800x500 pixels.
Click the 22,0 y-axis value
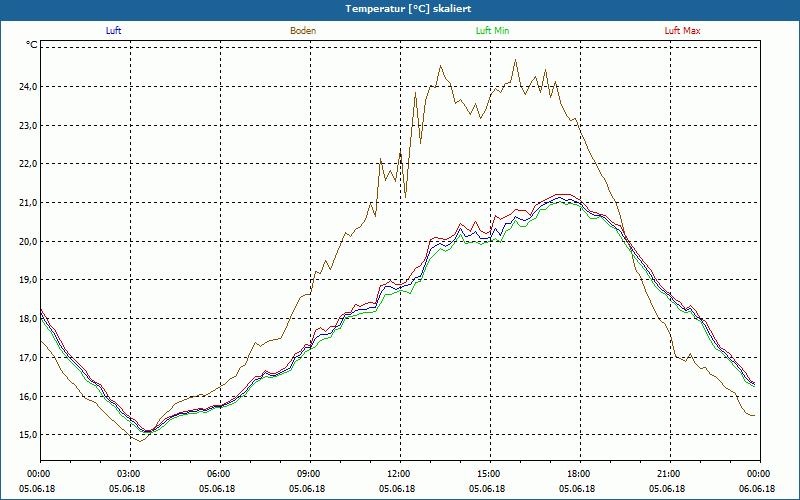pyautogui.click(x=29, y=164)
